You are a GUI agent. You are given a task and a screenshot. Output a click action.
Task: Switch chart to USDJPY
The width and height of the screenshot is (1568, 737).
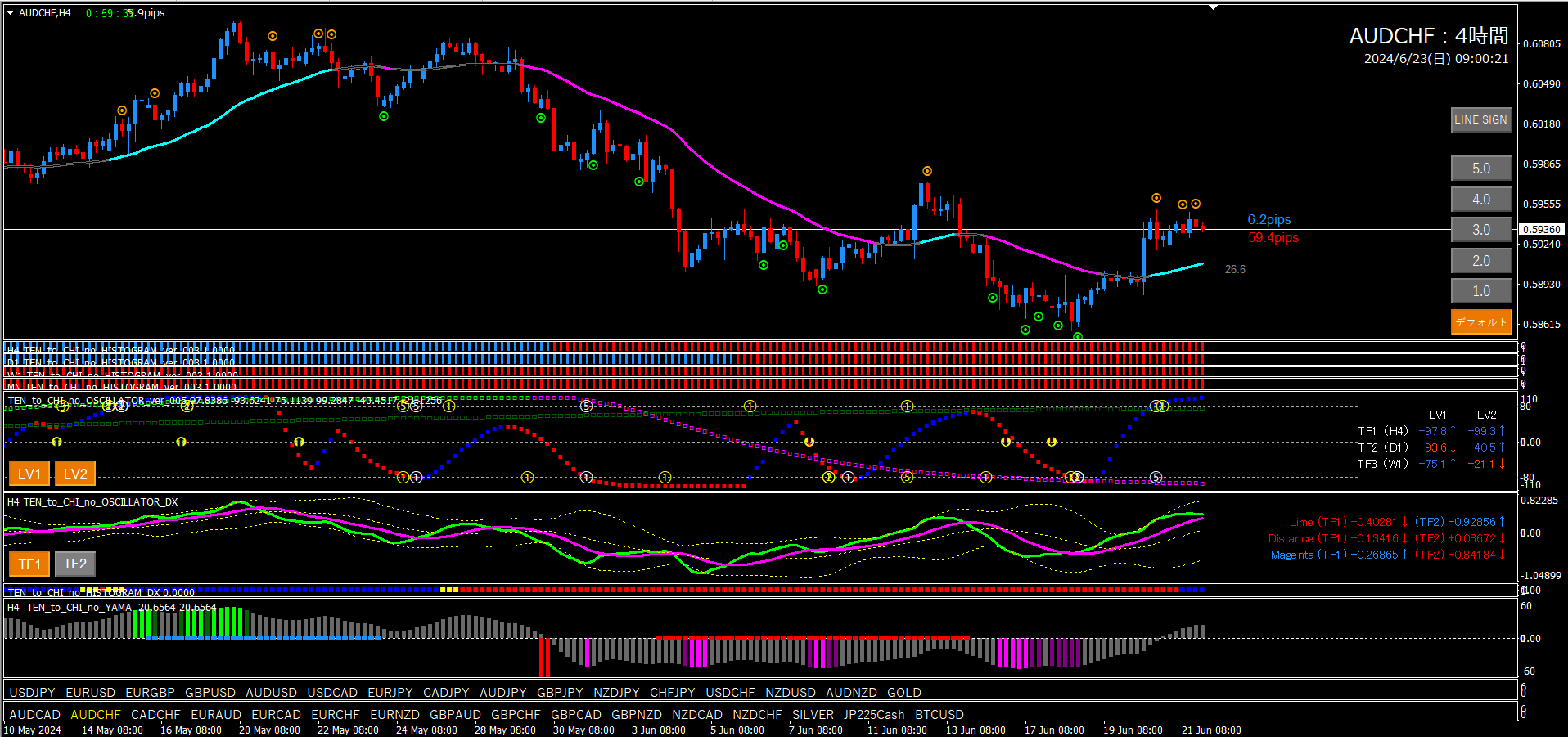pos(32,693)
